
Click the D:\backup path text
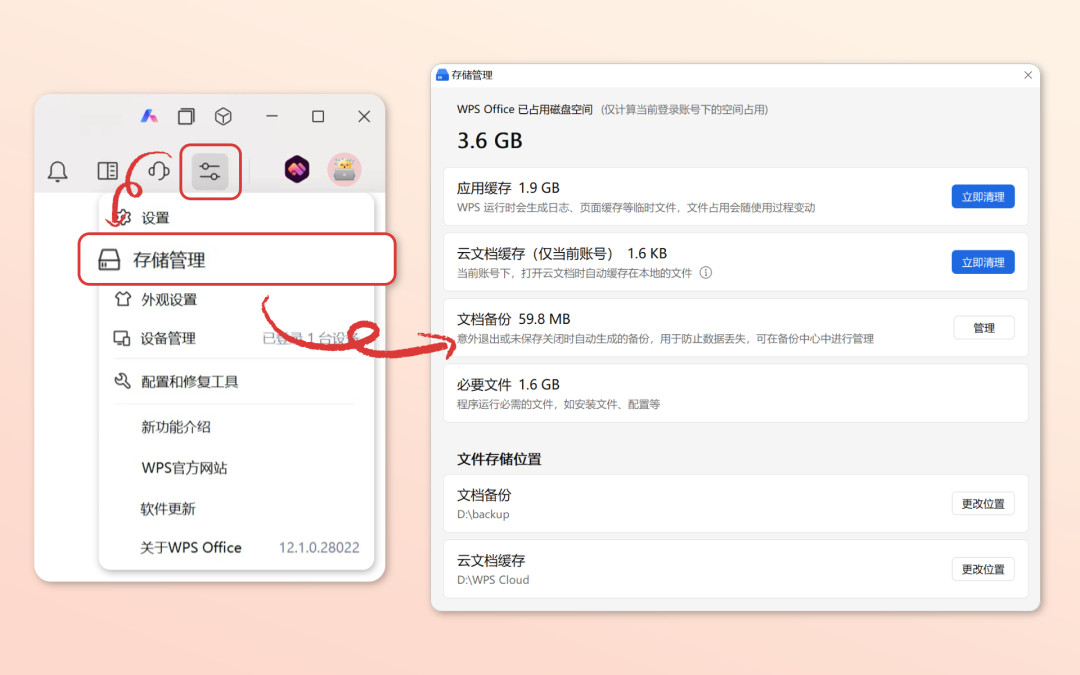(x=483, y=515)
